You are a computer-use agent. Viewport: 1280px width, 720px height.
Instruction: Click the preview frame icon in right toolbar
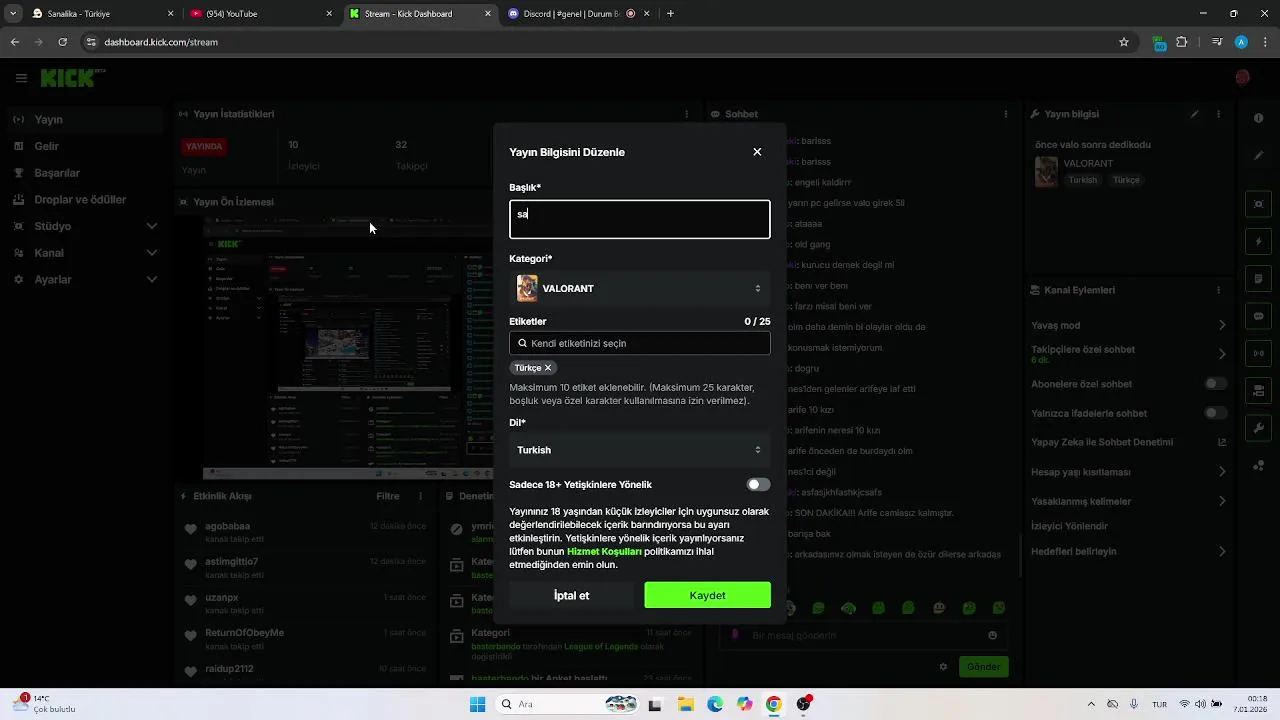1258,204
